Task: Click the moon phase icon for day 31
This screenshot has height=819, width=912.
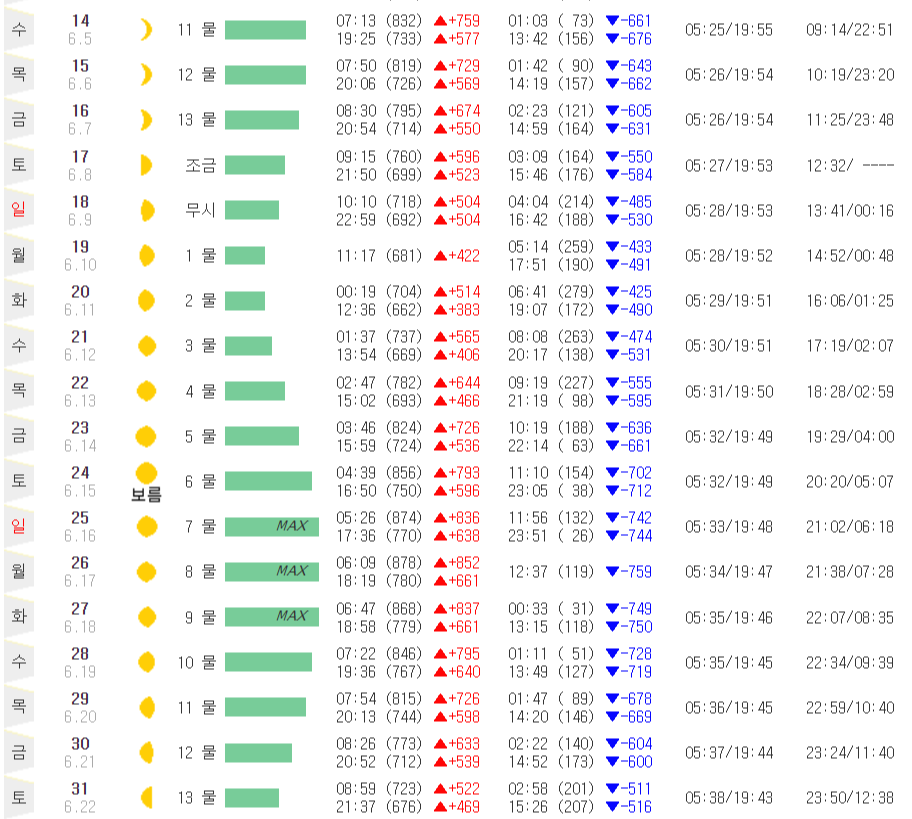Action: [147, 797]
